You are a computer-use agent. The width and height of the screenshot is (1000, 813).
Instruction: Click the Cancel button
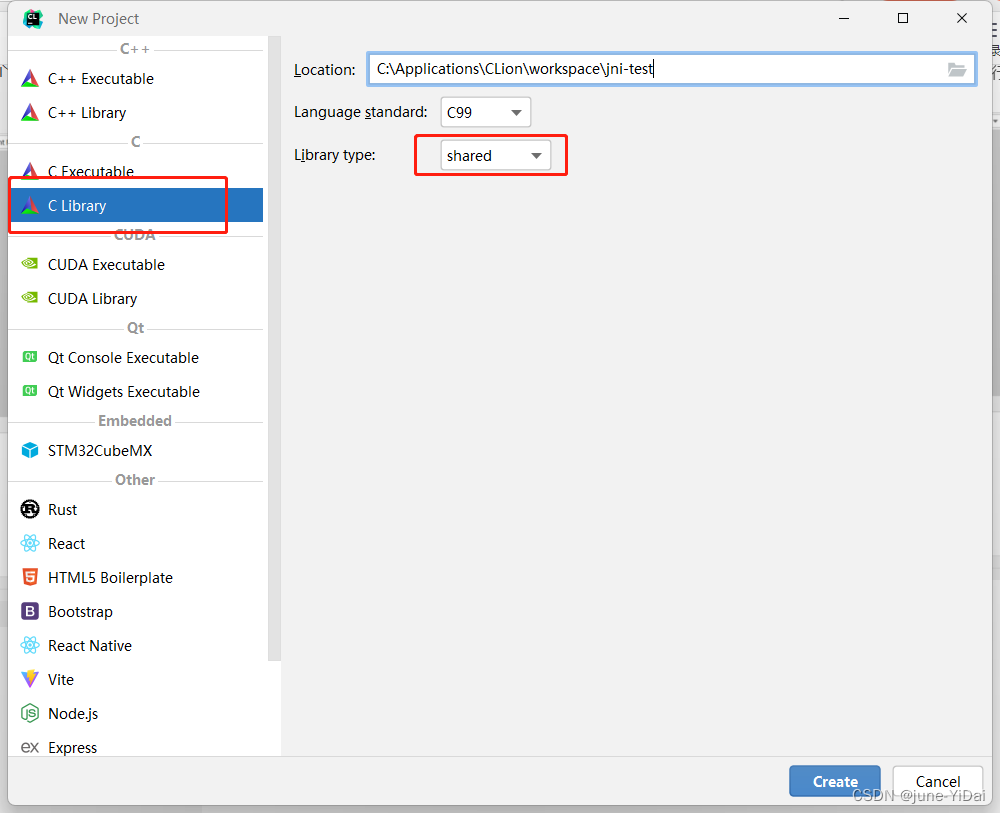pyautogui.click(x=938, y=781)
